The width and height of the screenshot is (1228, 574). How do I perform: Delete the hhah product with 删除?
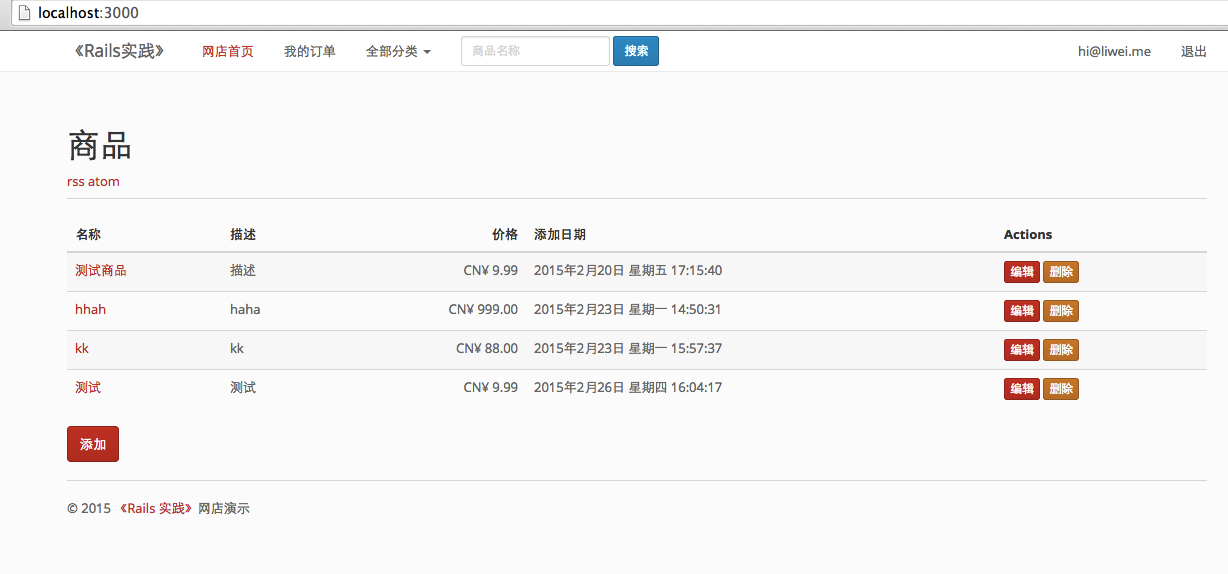pyautogui.click(x=1061, y=311)
